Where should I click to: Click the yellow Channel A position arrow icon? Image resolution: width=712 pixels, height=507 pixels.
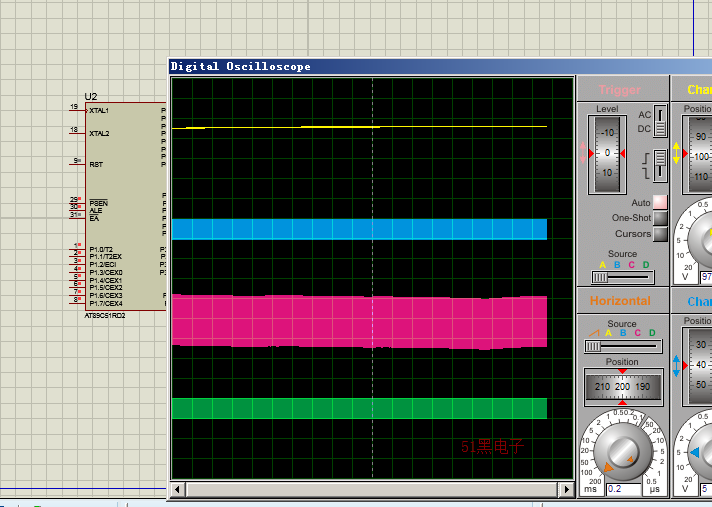(x=677, y=153)
